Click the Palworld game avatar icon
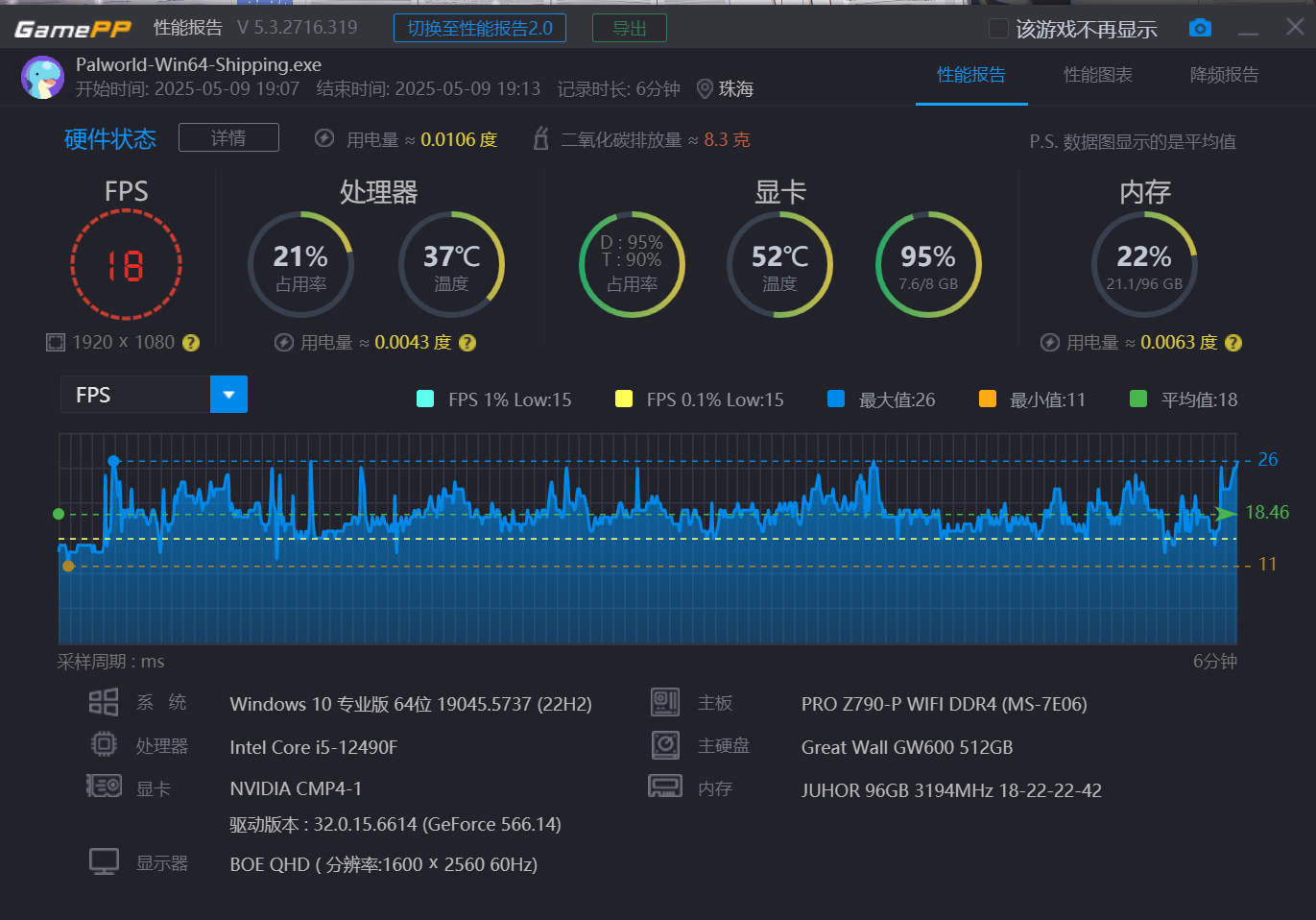This screenshot has height=920, width=1316. (42, 77)
